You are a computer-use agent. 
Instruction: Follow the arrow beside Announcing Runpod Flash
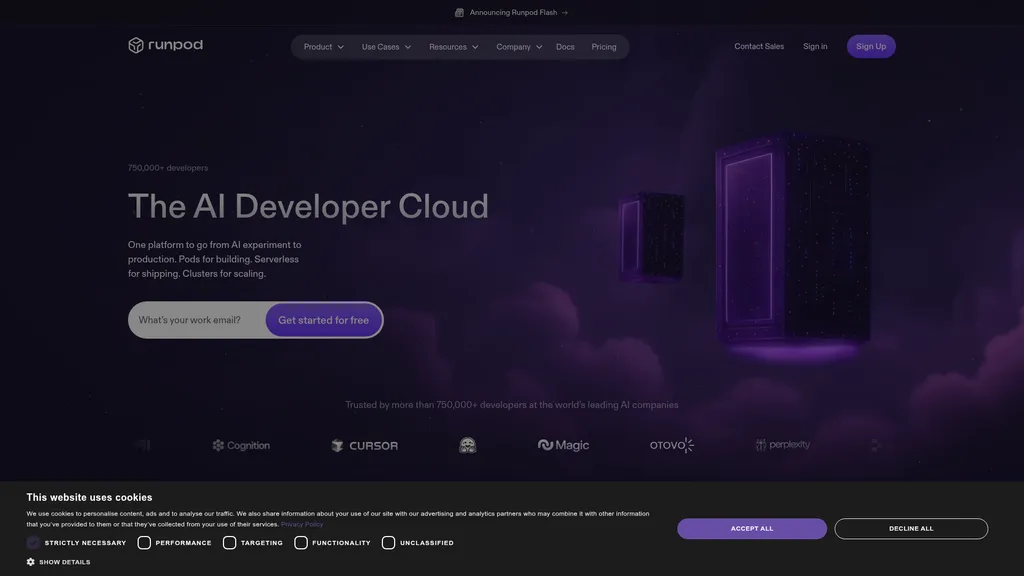[565, 12]
